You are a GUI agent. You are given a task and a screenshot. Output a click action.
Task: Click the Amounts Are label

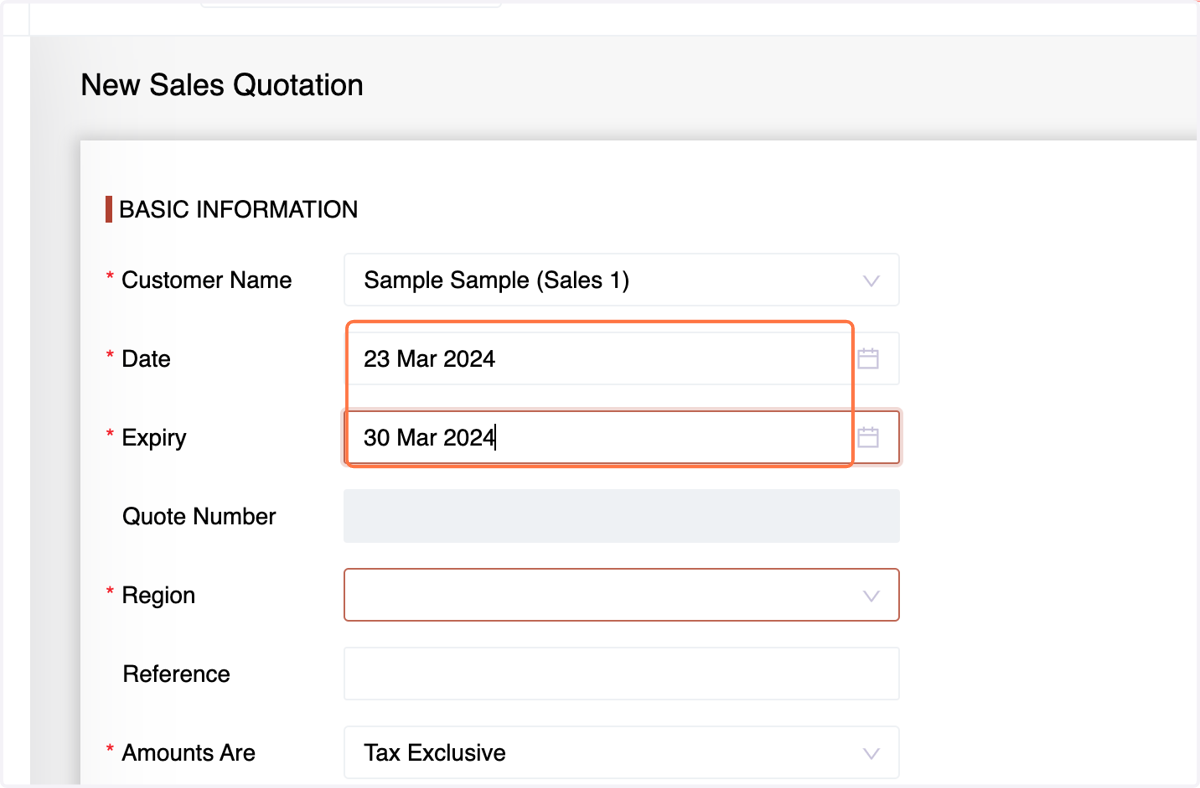click(x=189, y=753)
